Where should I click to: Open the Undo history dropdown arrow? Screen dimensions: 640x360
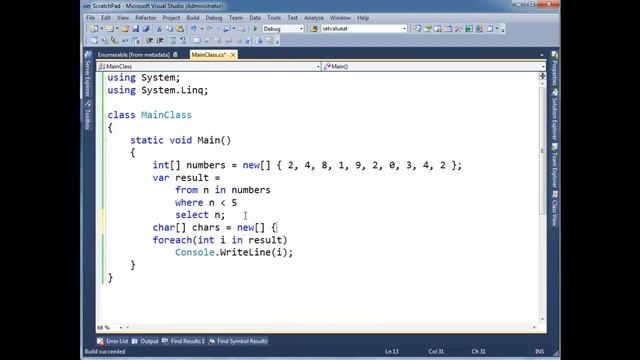[202, 29]
